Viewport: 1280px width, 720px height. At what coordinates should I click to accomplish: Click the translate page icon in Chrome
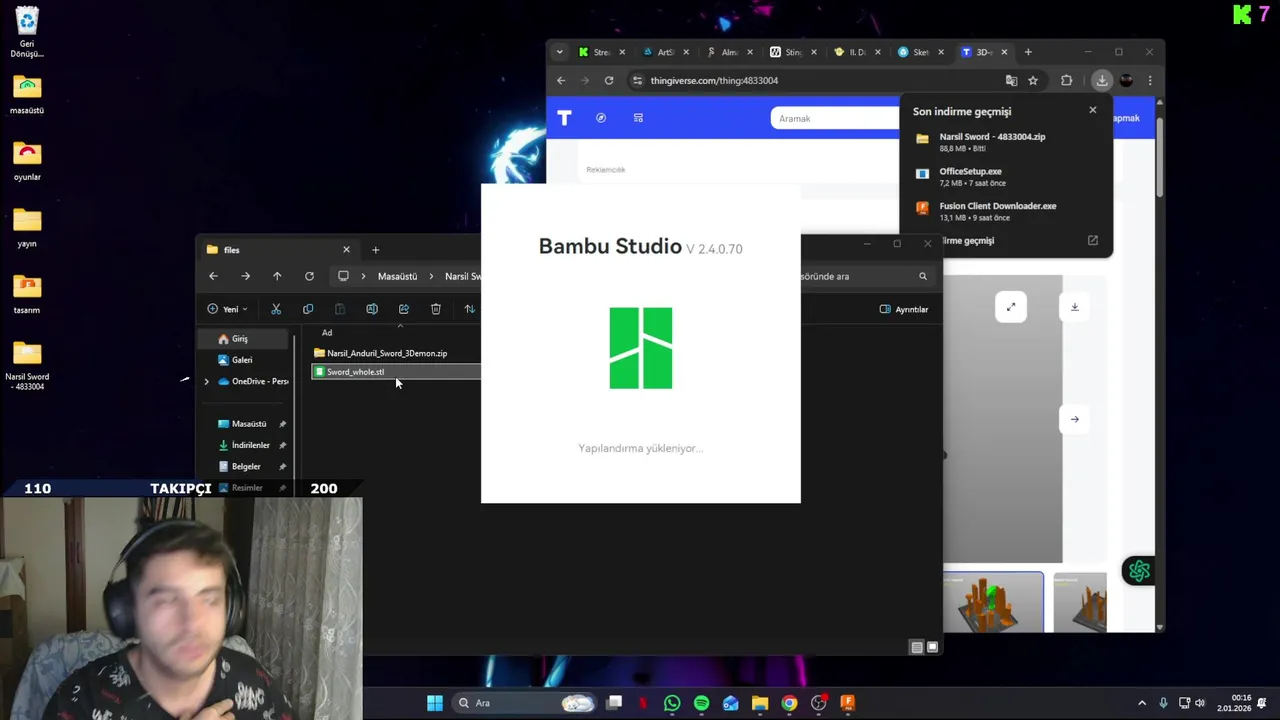point(1011,80)
